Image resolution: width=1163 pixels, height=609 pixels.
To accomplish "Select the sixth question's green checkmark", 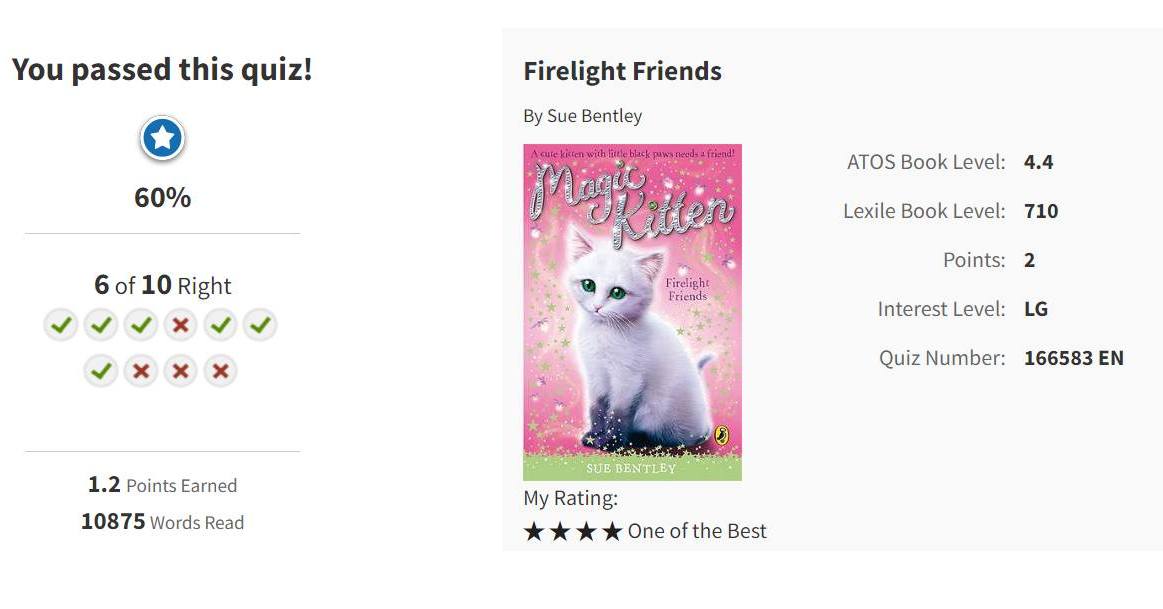I will (260, 325).
